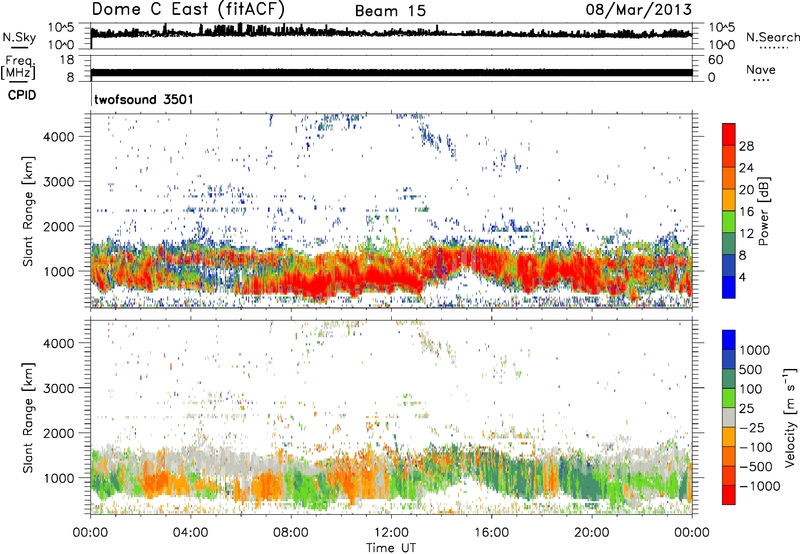The height and width of the screenshot is (554, 800).
Task: Click the noise level trace in top panel
Action: coord(391,33)
